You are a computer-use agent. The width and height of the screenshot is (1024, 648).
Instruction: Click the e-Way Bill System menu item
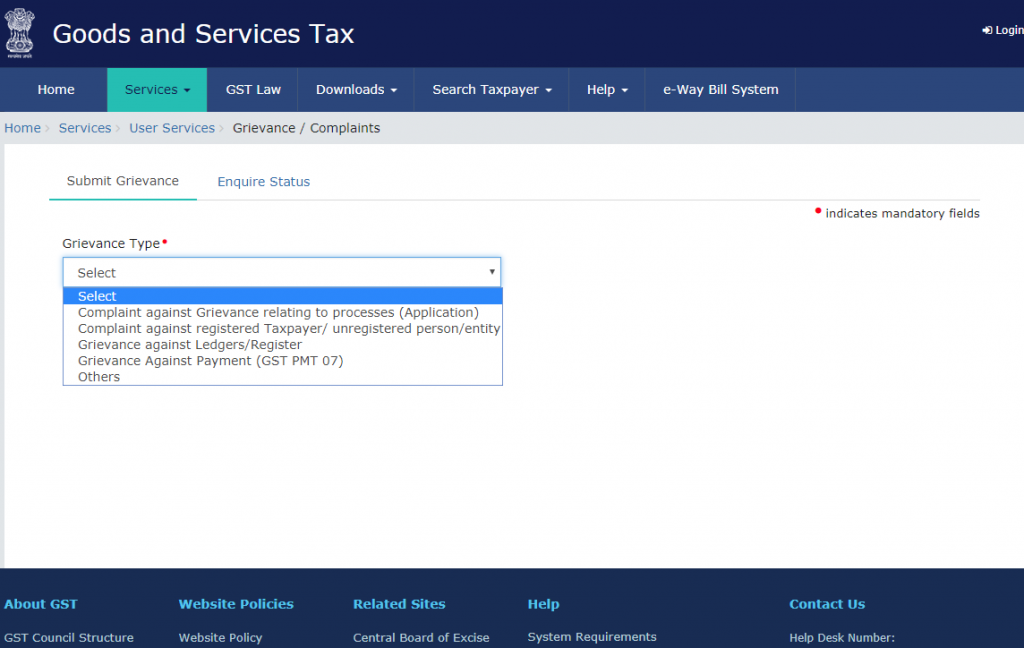(720, 89)
